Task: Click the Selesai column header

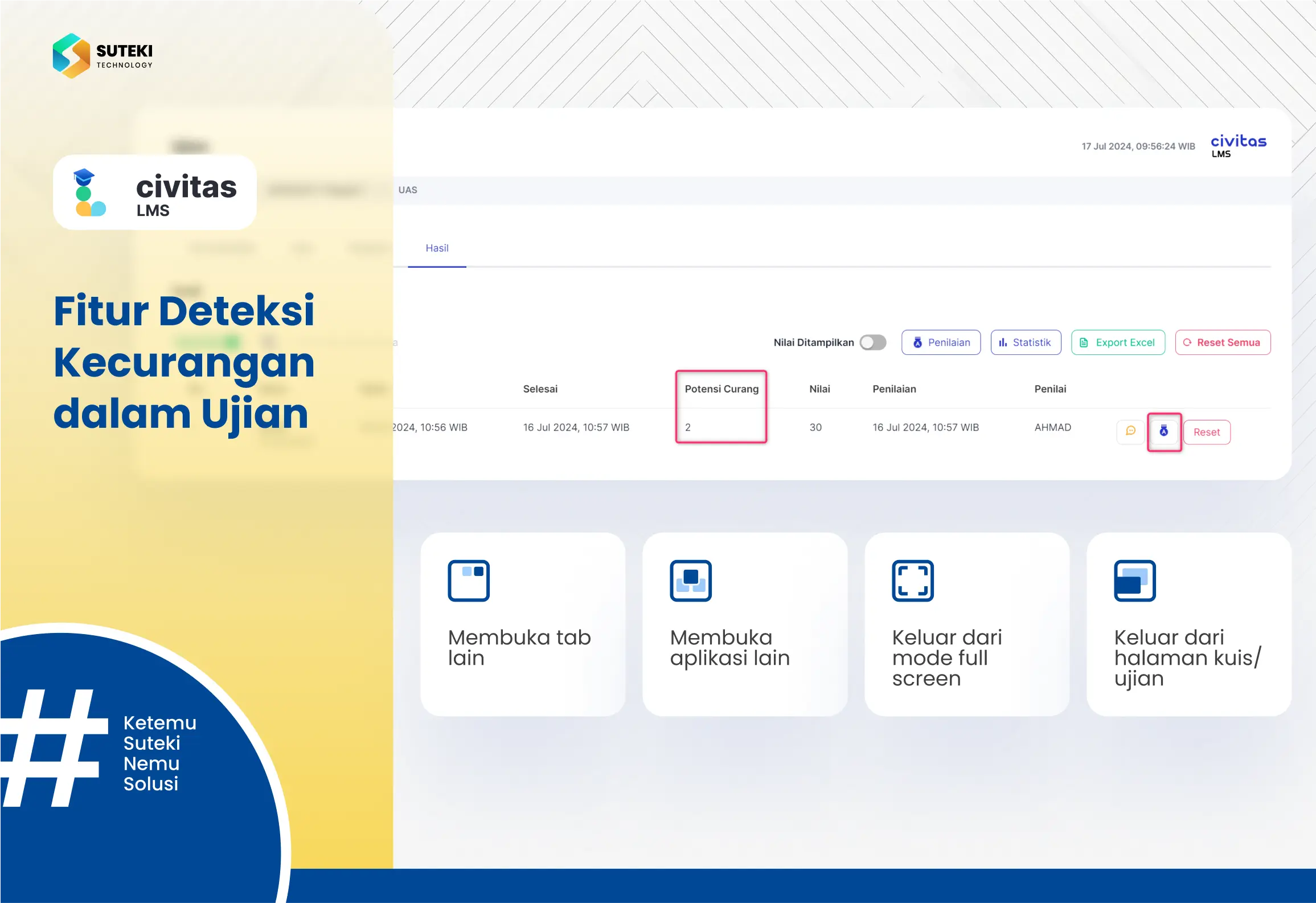Action: pos(540,389)
